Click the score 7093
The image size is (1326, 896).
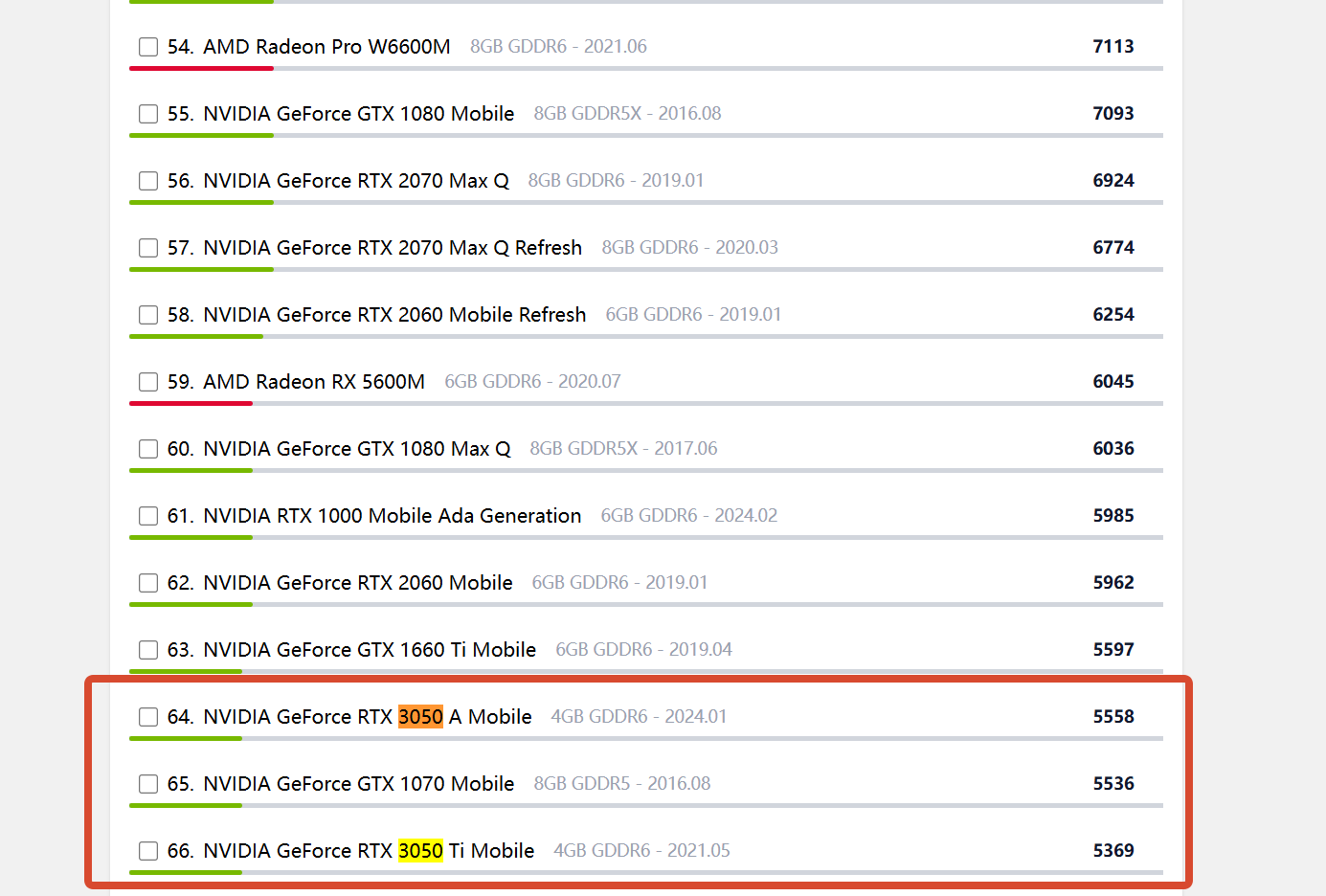click(x=1113, y=114)
